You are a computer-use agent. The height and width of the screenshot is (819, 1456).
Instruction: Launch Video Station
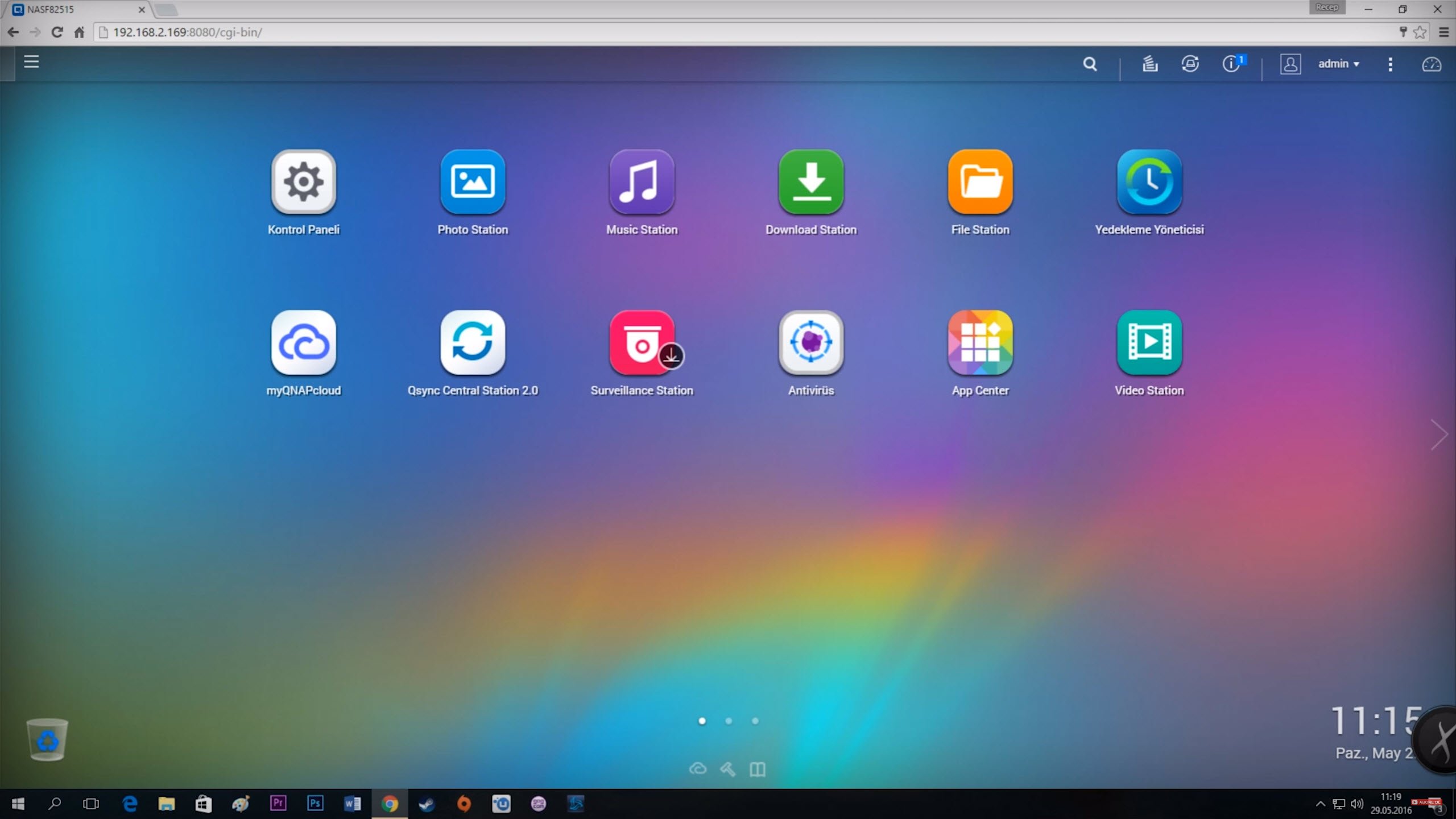[1149, 342]
